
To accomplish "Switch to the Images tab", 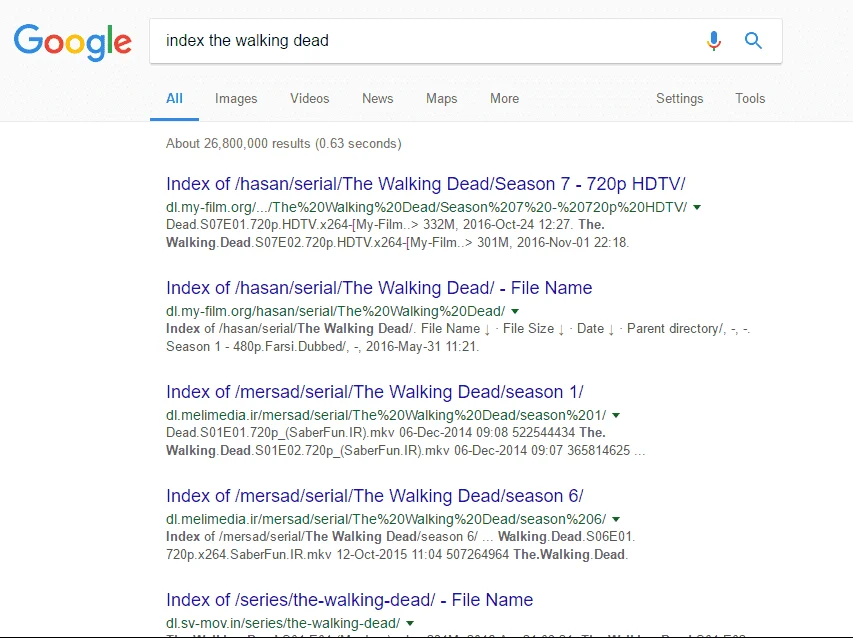I will (x=236, y=98).
